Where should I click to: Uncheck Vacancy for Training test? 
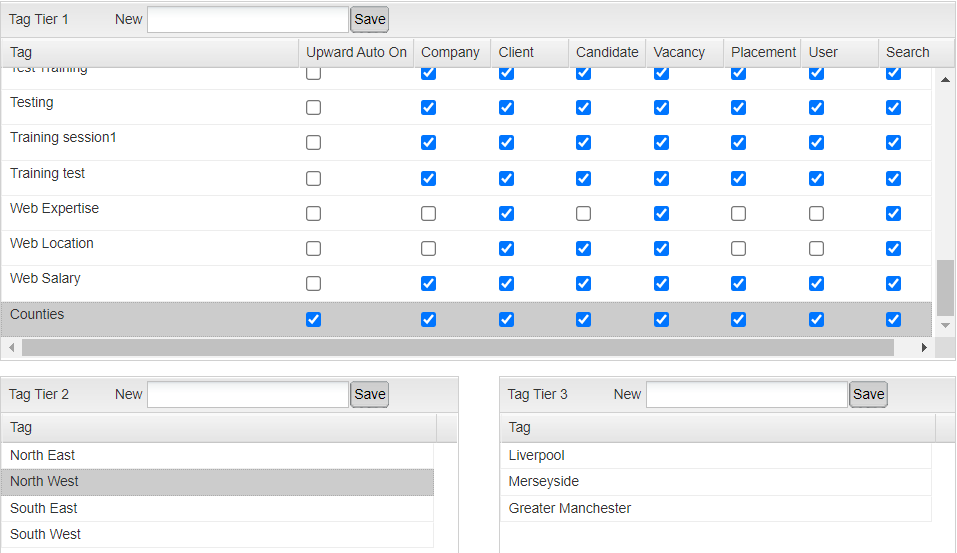pos(661,178)
